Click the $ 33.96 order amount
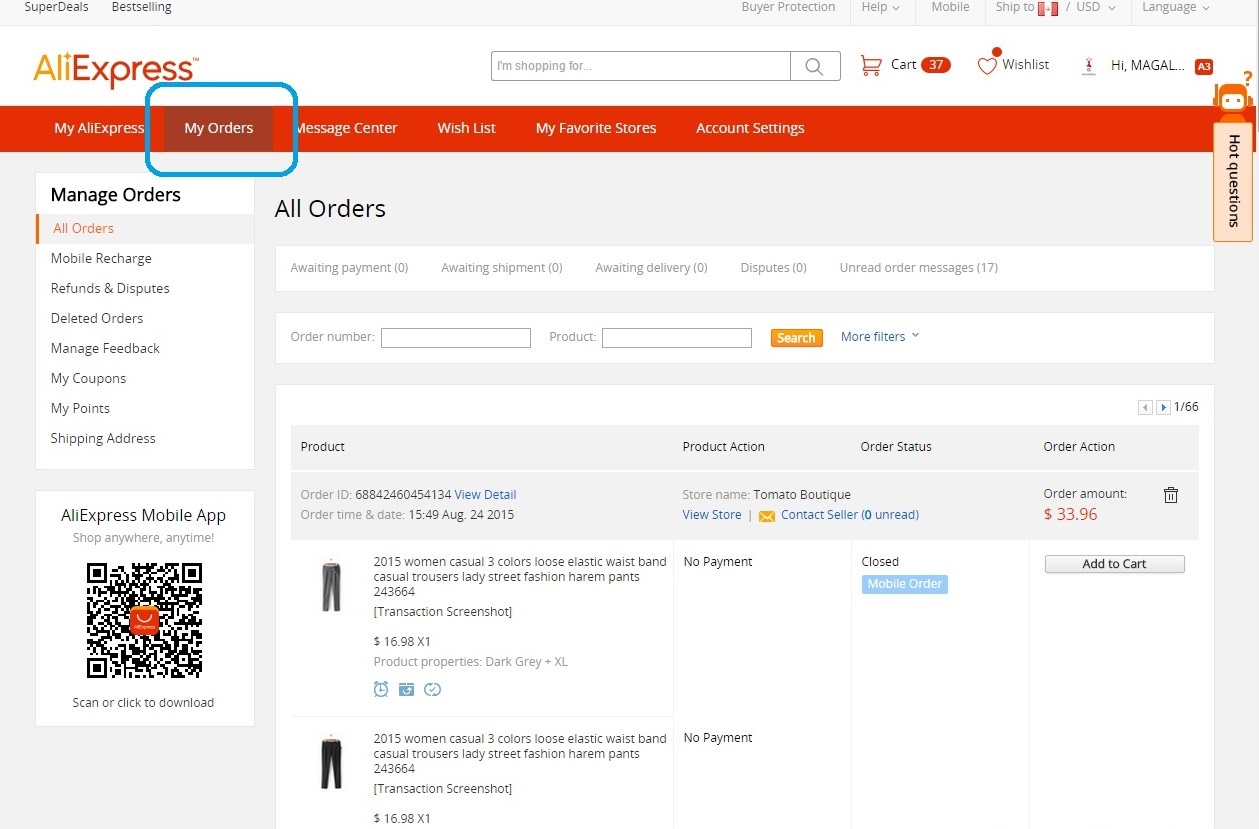Image resolution: width=1259 pixels, height=829 pixels. [1071, 515]
